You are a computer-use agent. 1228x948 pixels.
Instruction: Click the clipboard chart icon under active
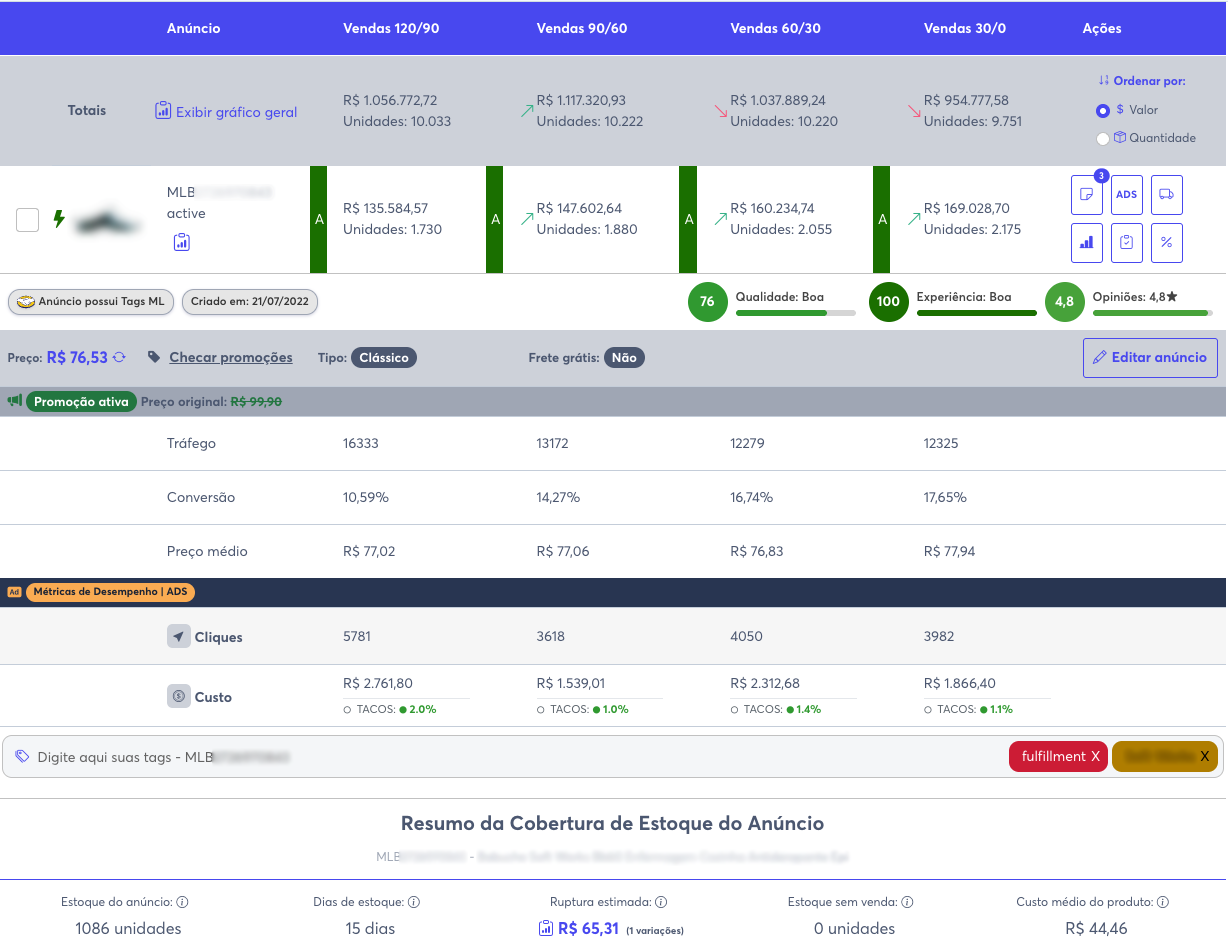181,242
